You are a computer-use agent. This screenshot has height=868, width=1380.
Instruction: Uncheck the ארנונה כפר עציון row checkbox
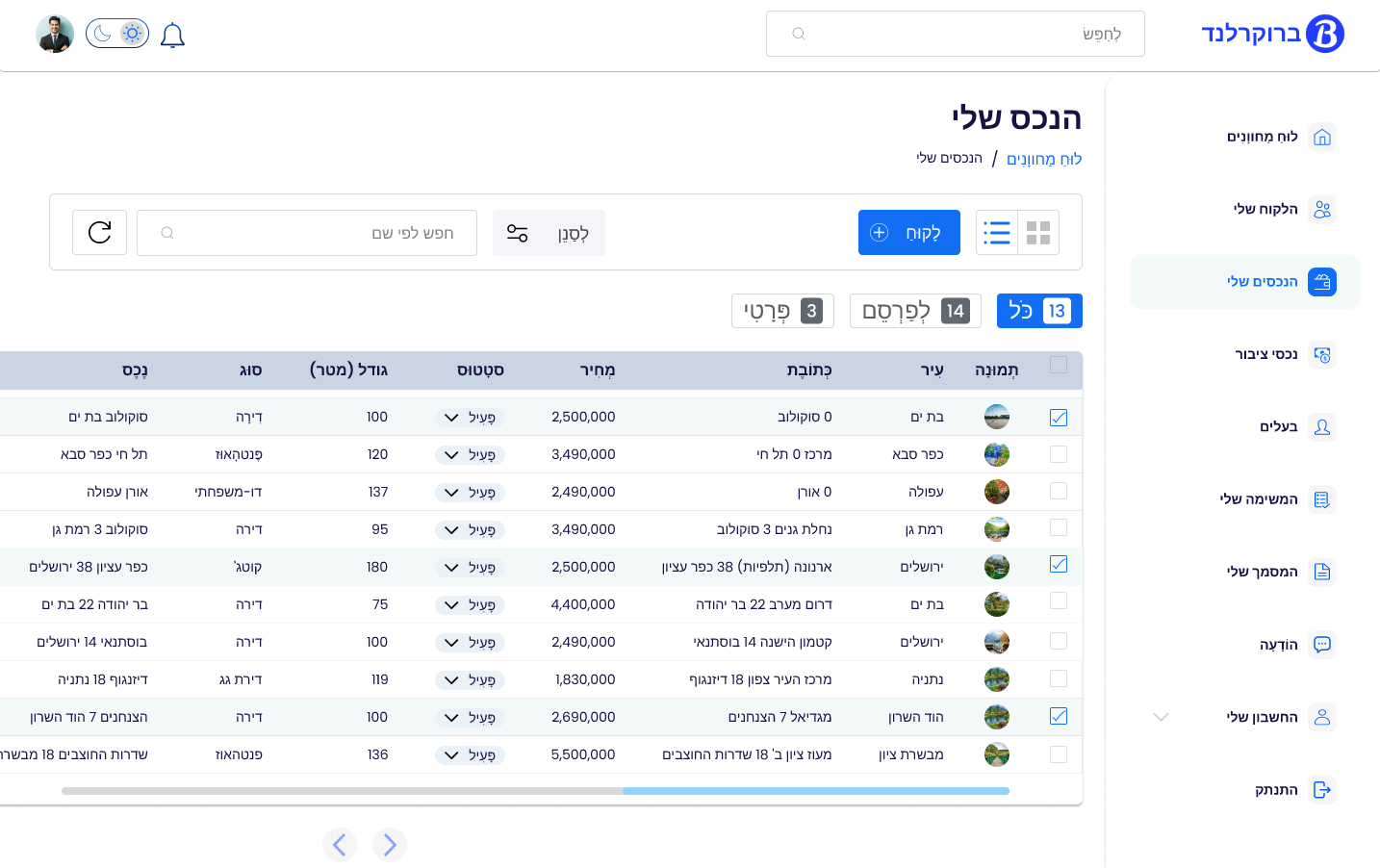(x=1059, y=564)
